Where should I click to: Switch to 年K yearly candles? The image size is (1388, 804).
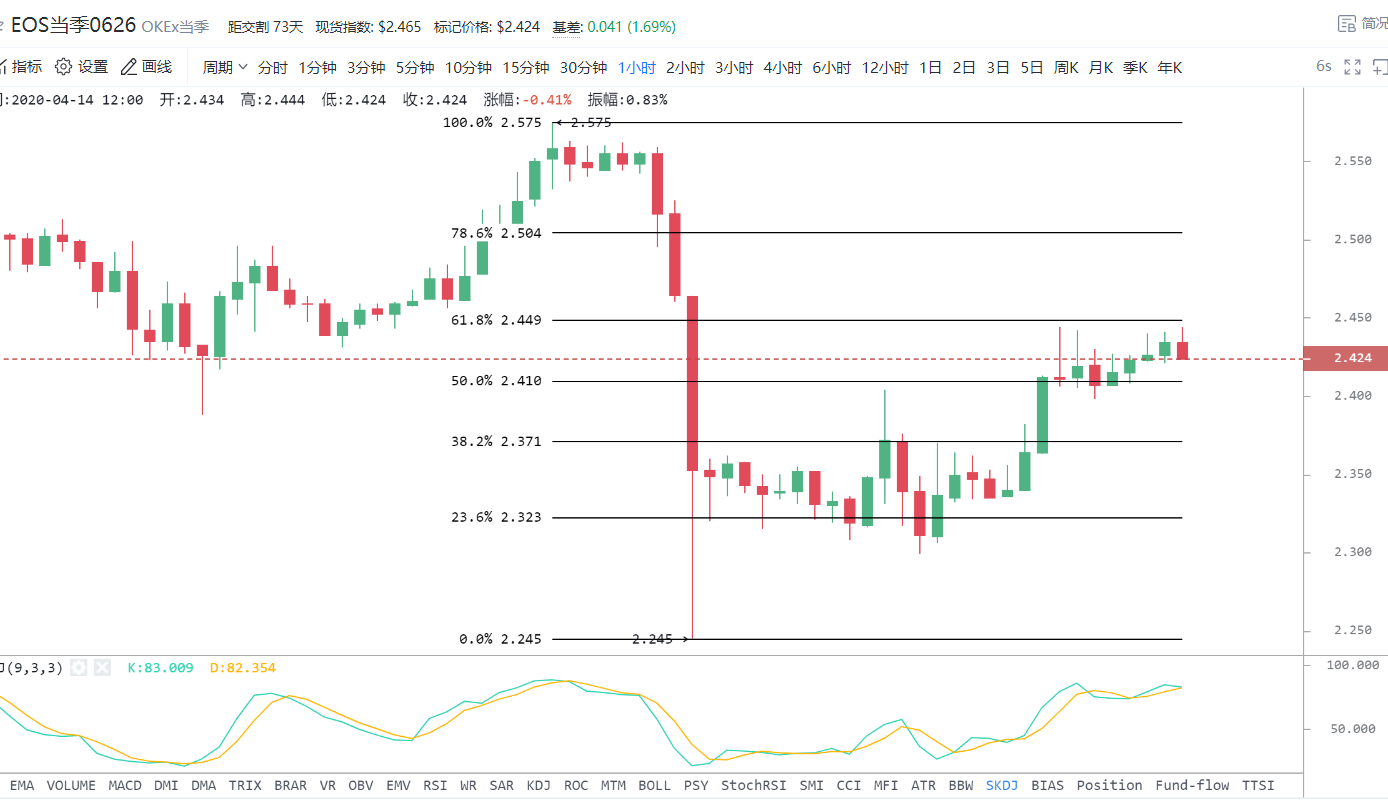[x=1170, y=68]
